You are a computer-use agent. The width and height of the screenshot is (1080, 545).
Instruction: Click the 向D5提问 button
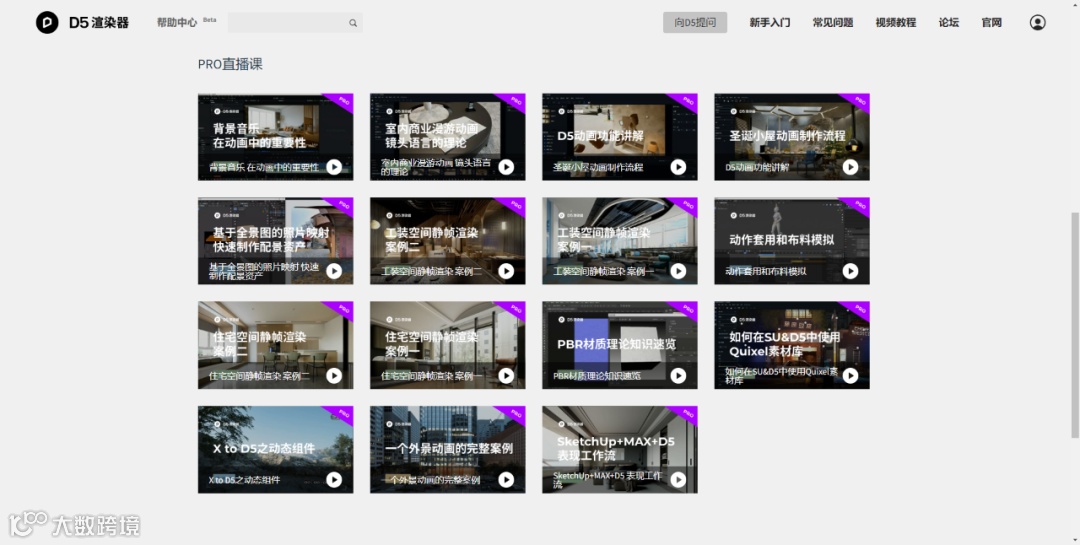point(695,23)
